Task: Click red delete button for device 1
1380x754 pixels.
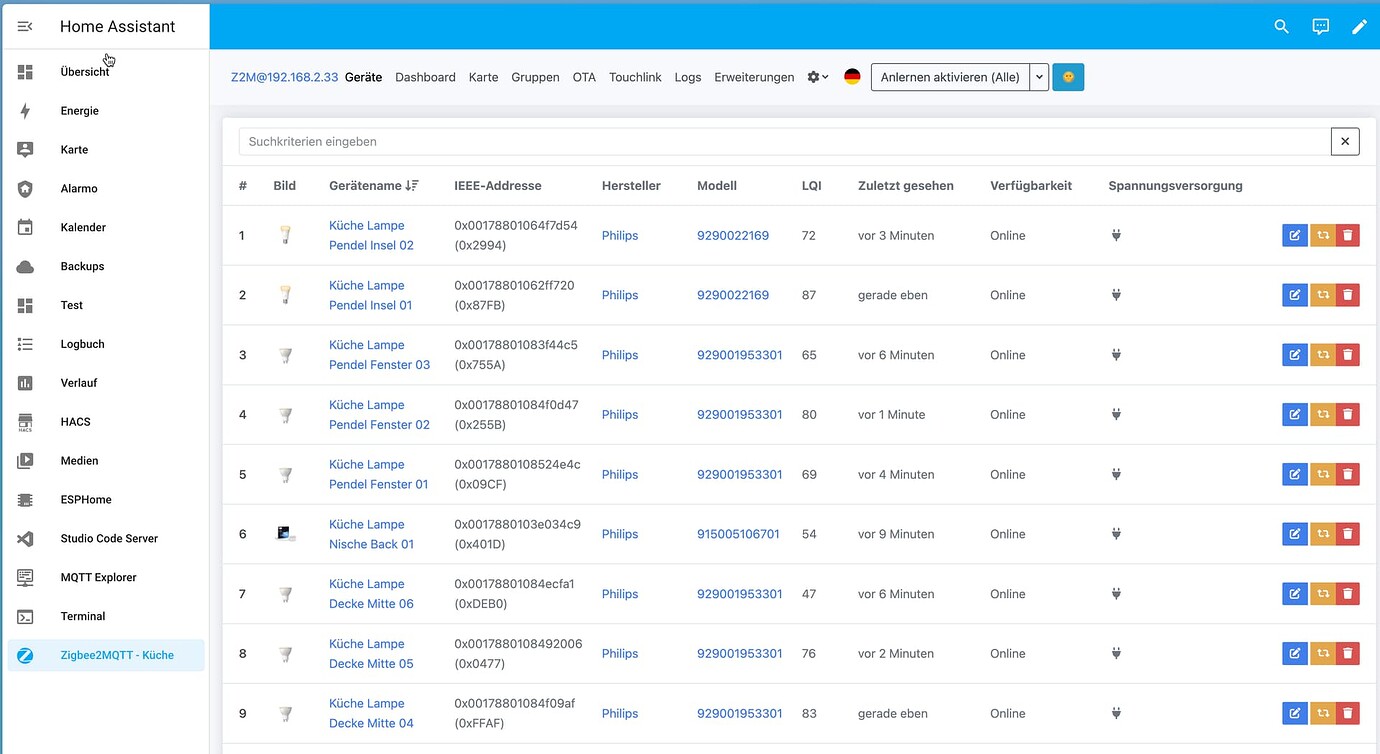Action: pyautogui.click(x=1347, y=236)
